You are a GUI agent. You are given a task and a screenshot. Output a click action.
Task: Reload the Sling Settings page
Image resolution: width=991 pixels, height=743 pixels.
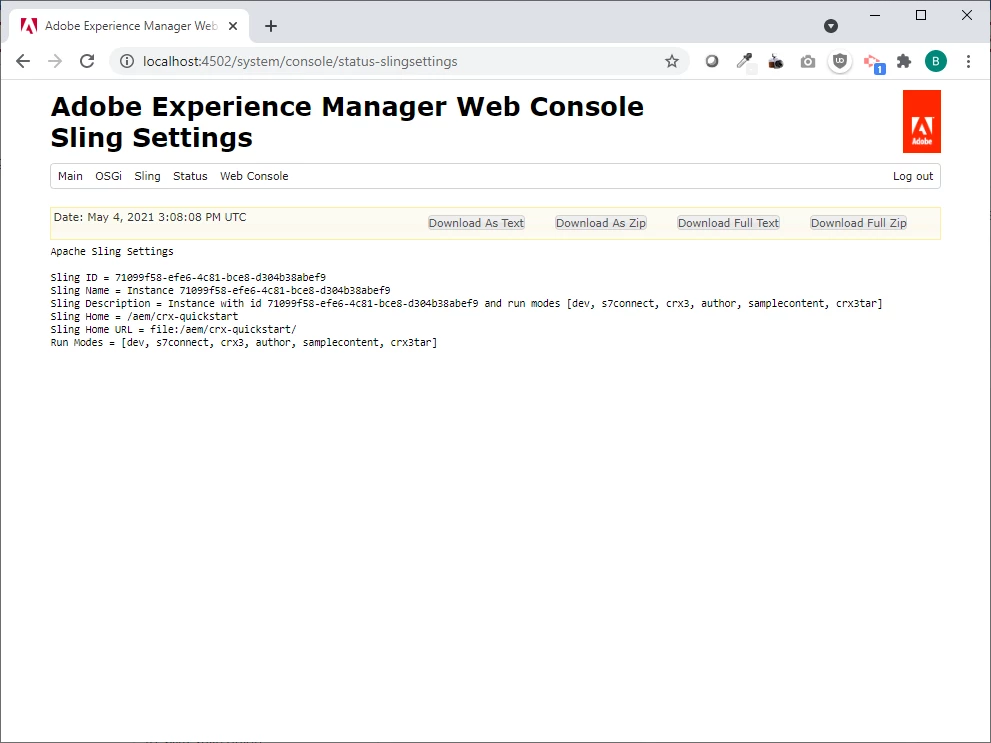(87, 61)
